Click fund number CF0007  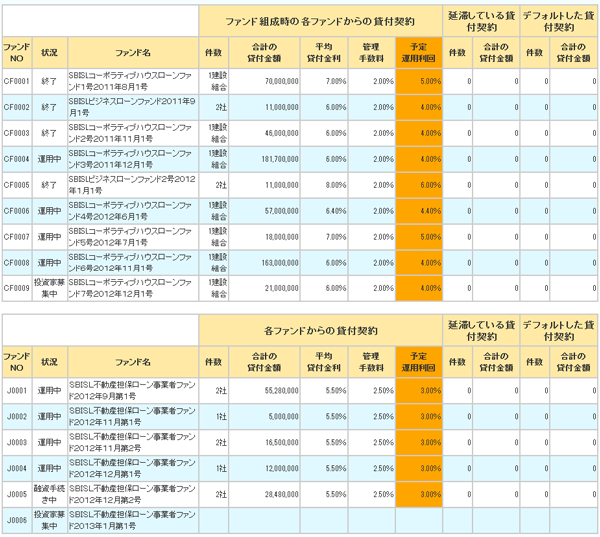point(16,237)
